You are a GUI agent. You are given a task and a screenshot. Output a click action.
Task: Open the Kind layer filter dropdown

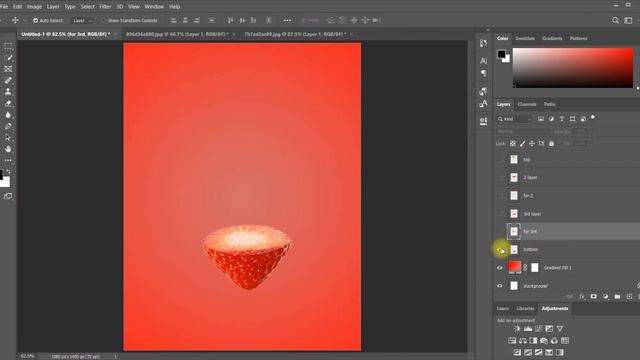514,119
